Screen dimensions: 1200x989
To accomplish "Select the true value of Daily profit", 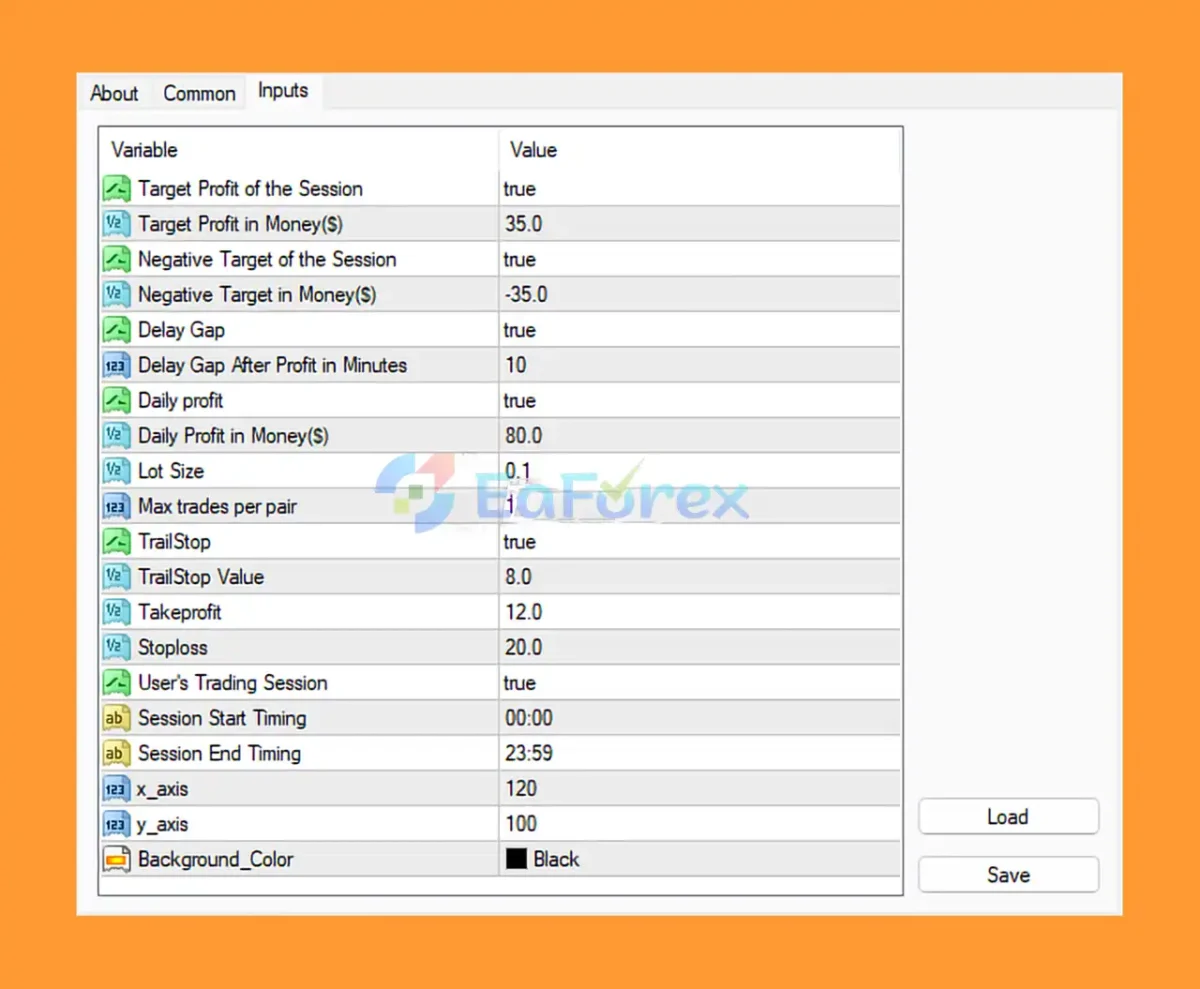I will [x=520, y=401].
